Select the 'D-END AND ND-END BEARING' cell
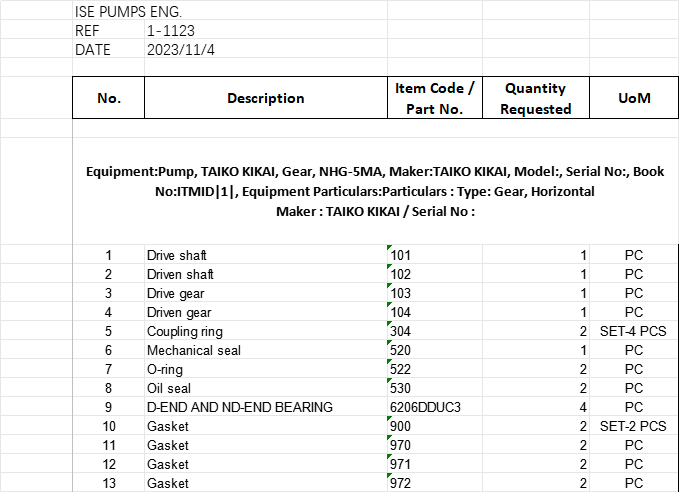Image resolution: width=679 pixels, height=492 pixels. coord(265,407)
